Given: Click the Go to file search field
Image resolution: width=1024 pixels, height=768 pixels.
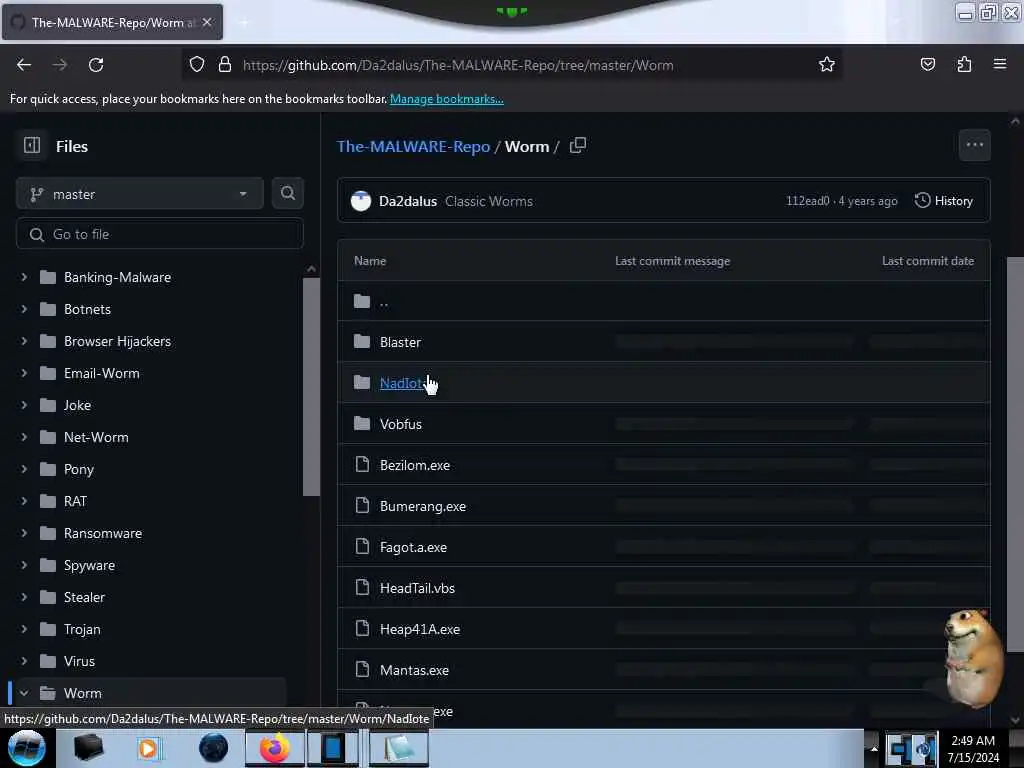Looking at the screenshot, I should tap(160, 234).
